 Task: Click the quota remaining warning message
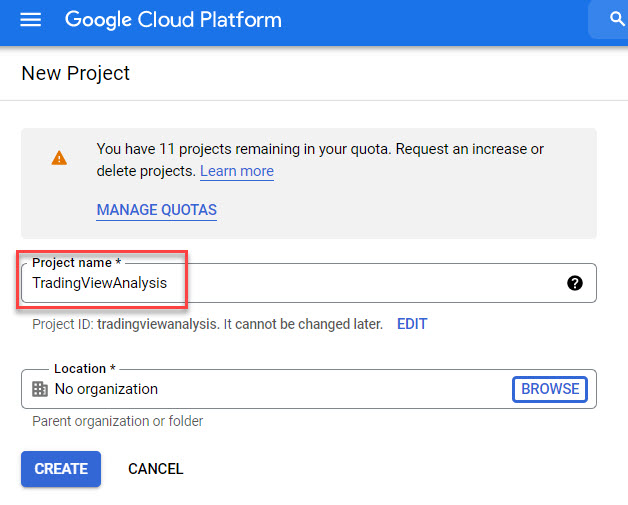click(x=320, y=160)
